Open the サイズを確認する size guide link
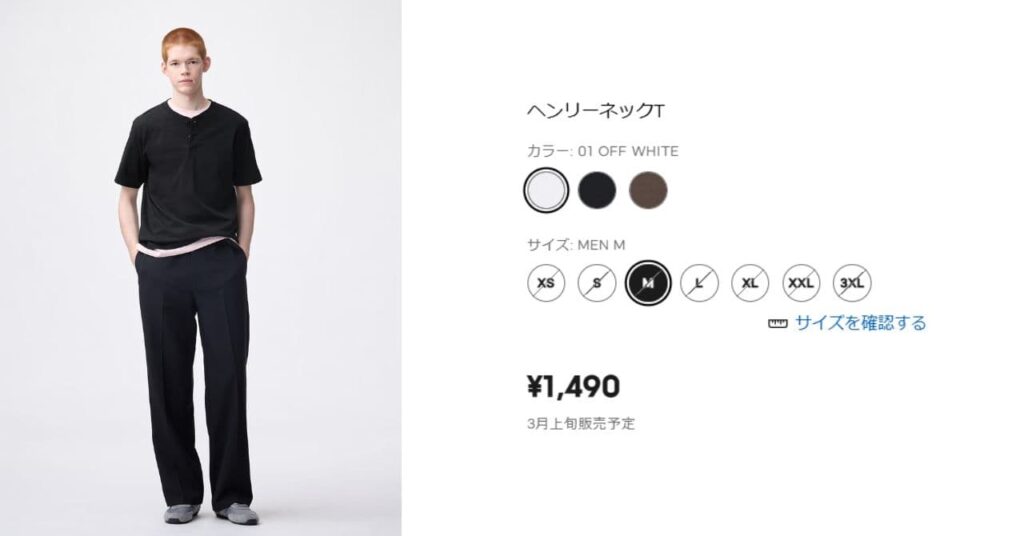 [860, 323]
